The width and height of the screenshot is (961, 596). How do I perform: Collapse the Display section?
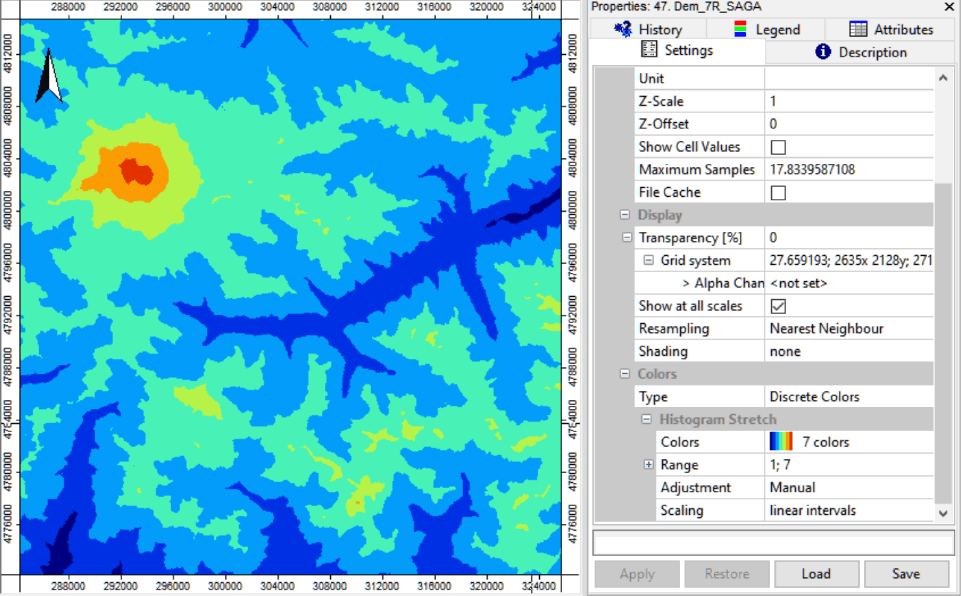625,215
